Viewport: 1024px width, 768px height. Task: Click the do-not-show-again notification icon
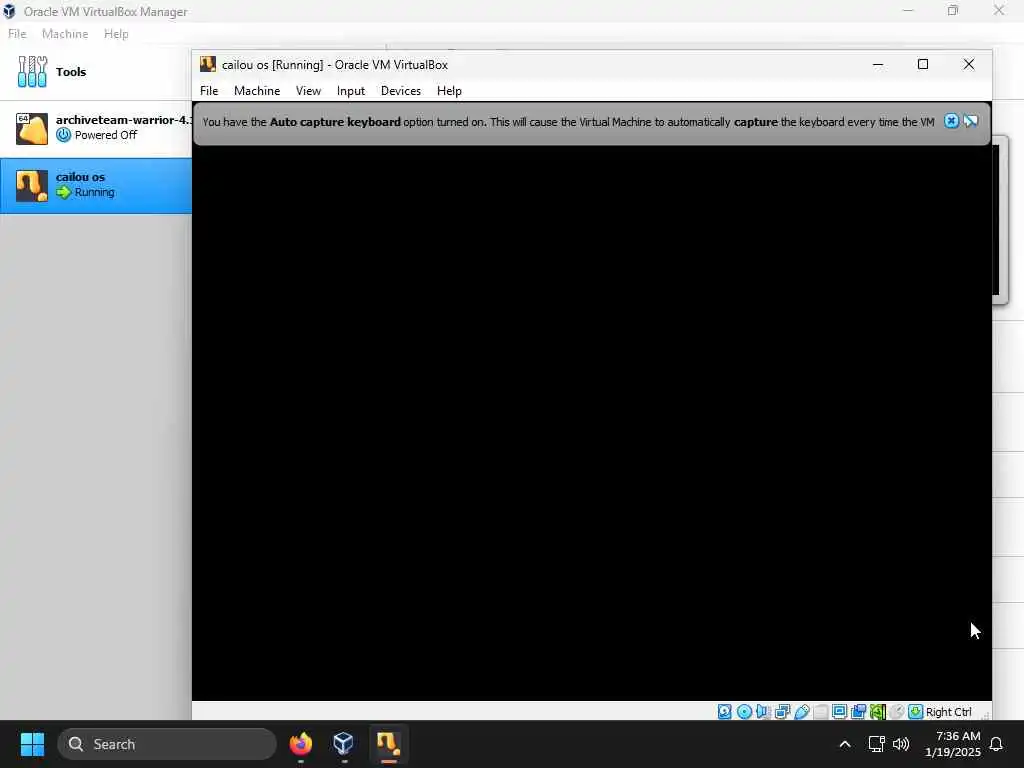(x=970, y=121)
